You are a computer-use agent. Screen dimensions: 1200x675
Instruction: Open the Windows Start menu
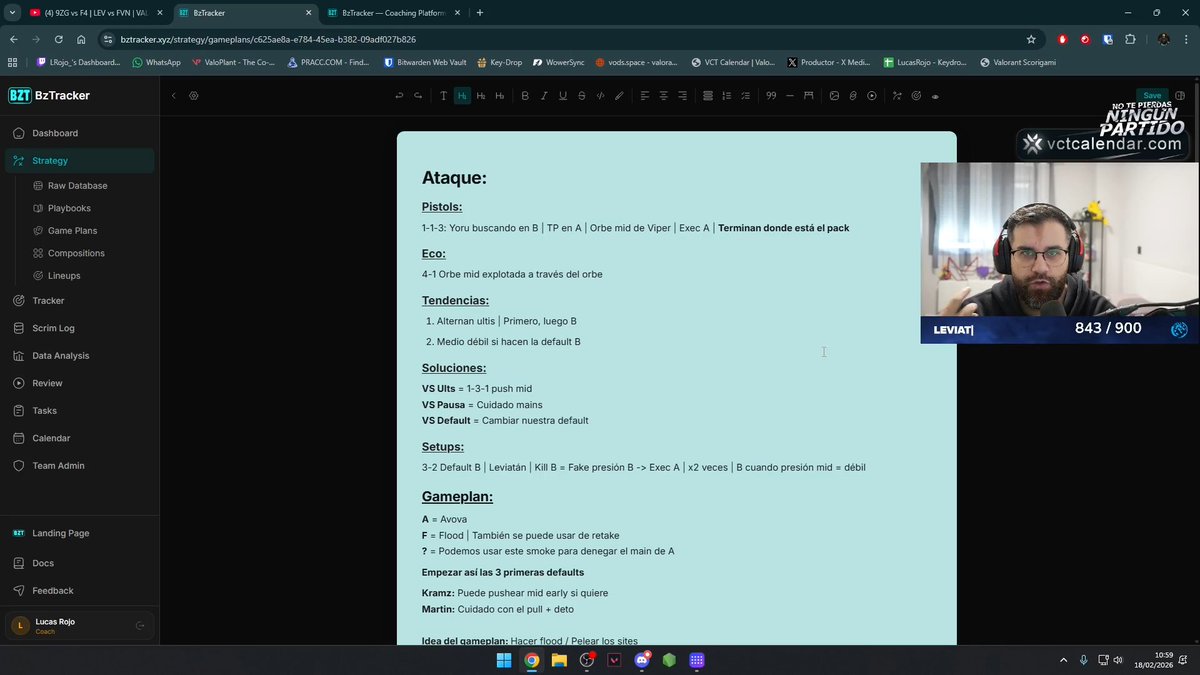pos(504,660)
